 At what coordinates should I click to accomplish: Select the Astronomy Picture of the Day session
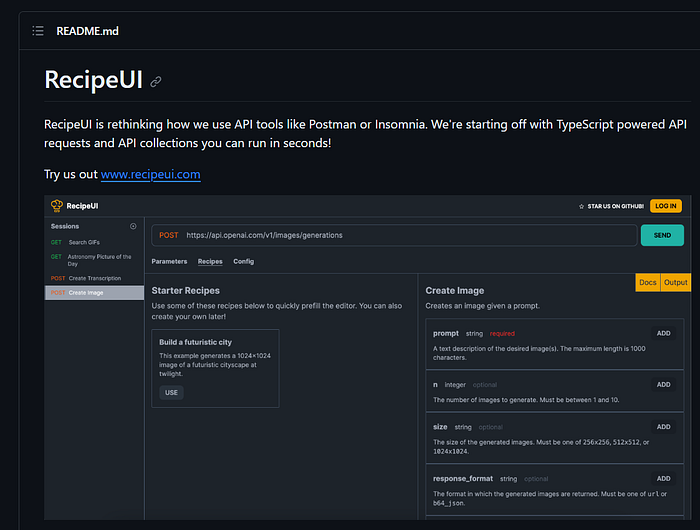[94, 260]
